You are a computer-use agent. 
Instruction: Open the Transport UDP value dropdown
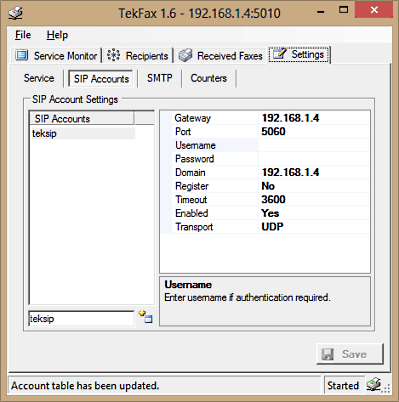(314, 227)
